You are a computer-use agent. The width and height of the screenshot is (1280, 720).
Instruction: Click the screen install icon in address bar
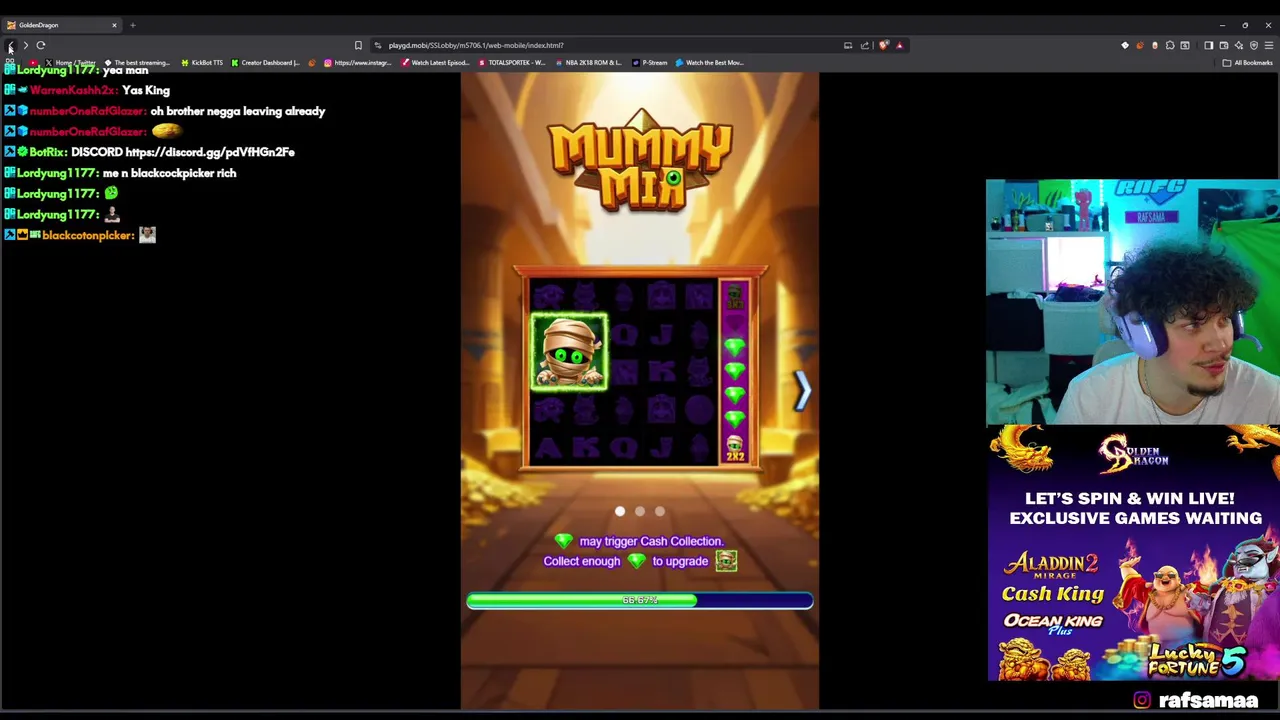coord(848,45)
